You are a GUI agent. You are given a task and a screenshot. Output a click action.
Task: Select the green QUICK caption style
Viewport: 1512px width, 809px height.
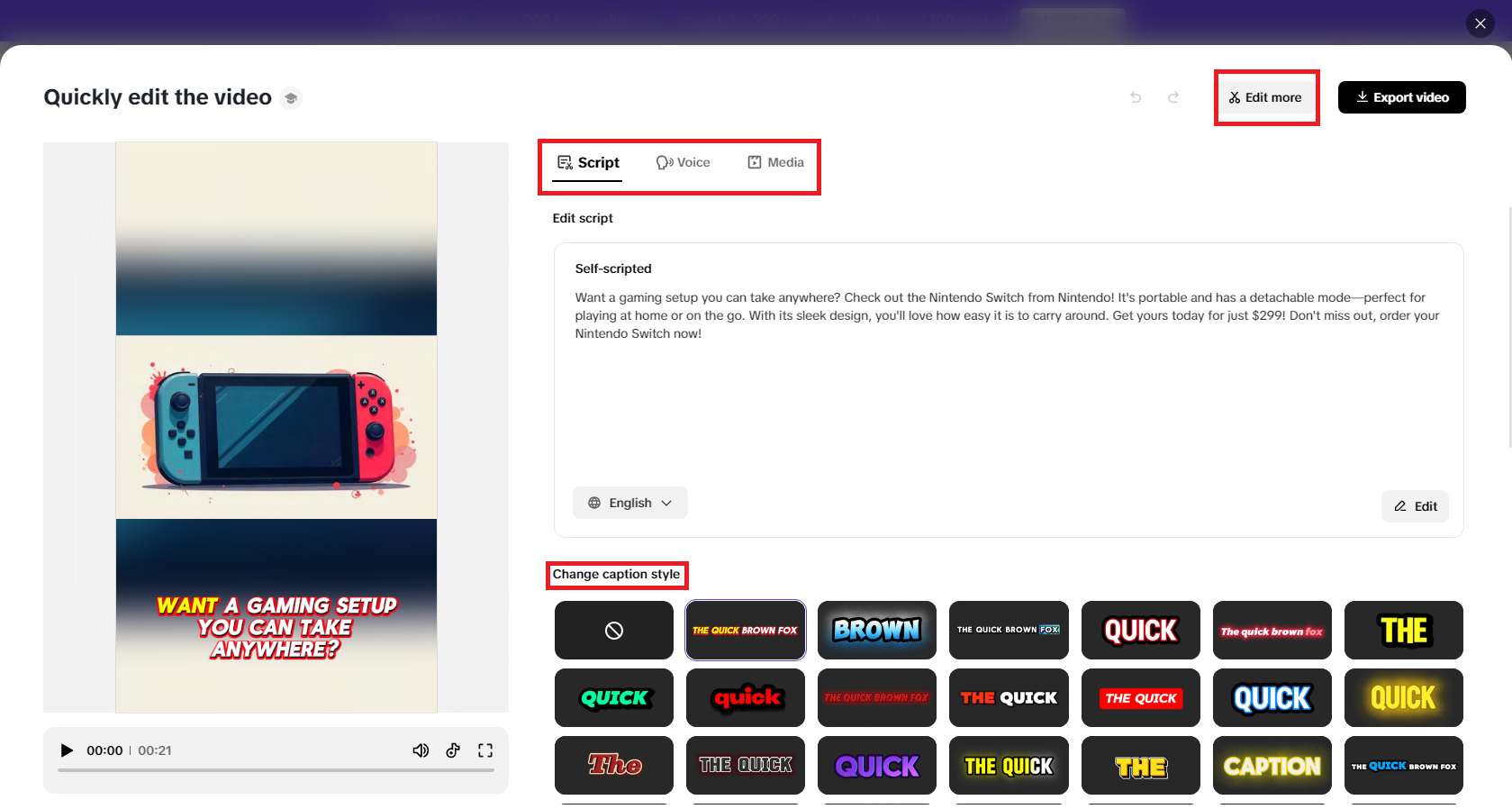[x=613, y=698]
